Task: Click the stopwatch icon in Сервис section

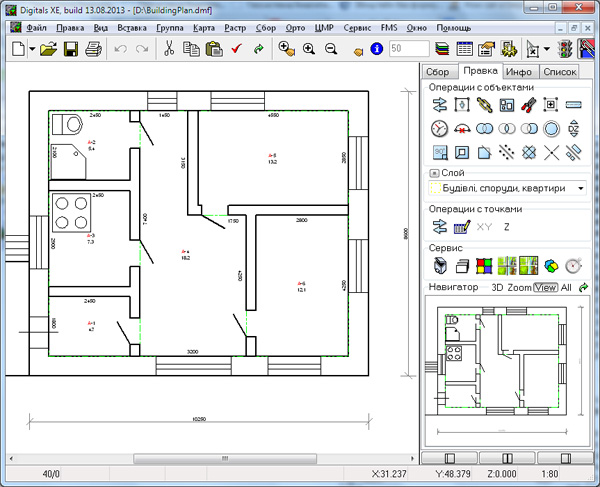Action: [573, 265]
